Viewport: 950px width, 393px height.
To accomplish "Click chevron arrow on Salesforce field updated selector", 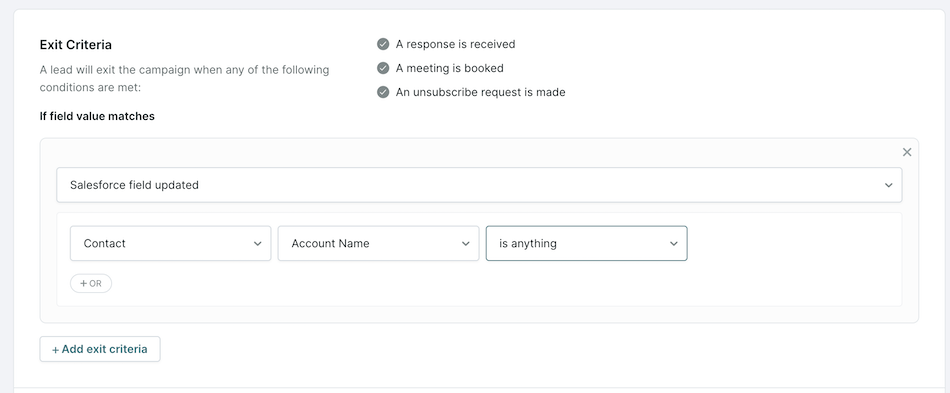I will (888, 185).
